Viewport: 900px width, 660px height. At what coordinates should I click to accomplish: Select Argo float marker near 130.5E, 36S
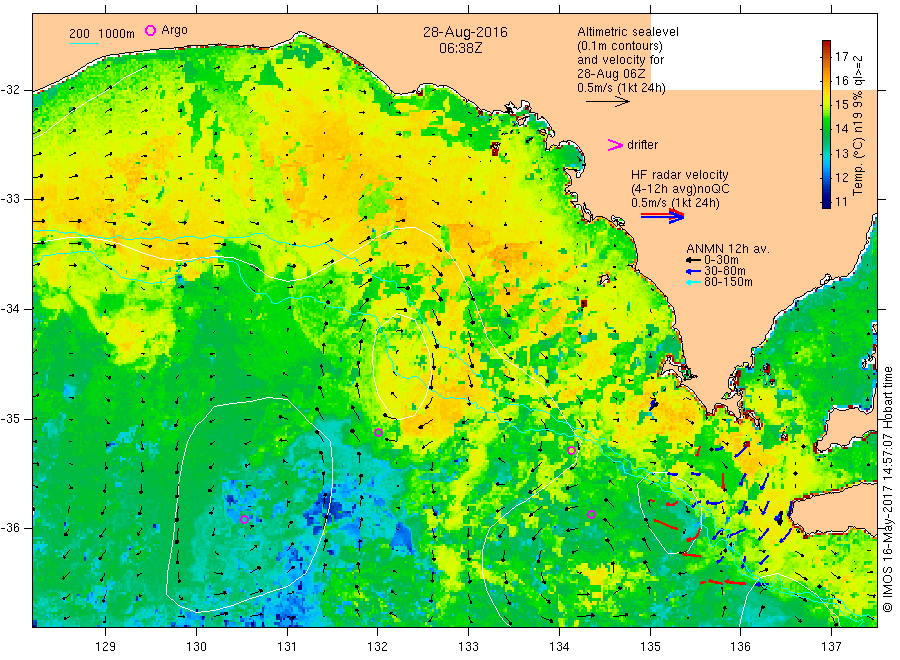[244, 519]
